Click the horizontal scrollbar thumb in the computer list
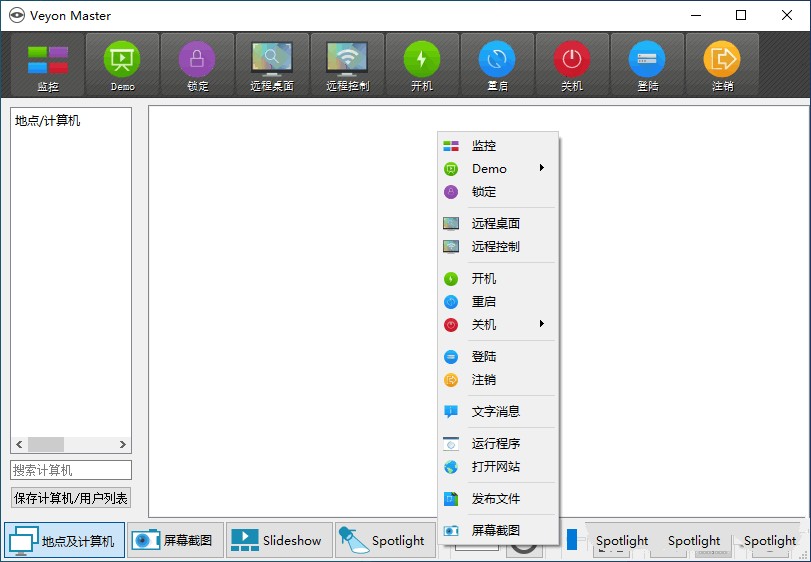811x562 pixels. [46, 445]
